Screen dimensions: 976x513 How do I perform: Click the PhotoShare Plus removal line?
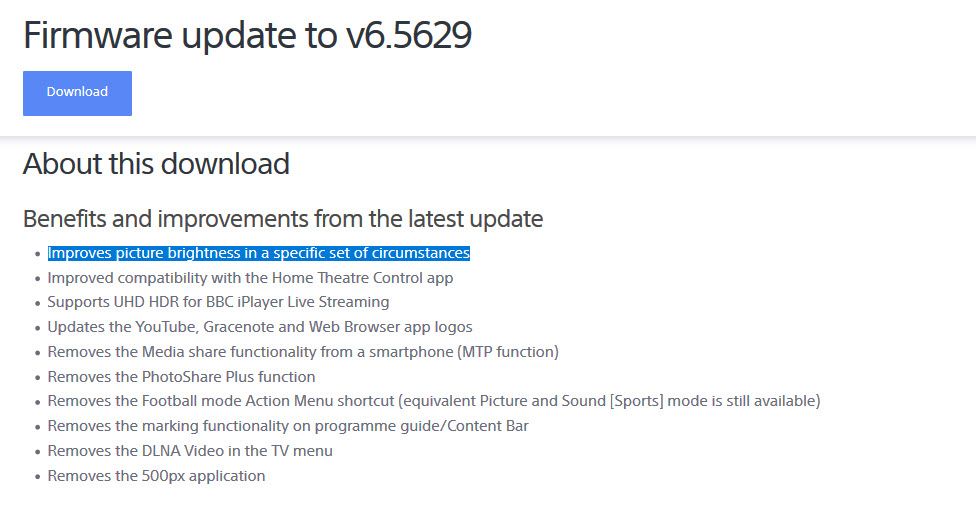pyautogui.click(x=181, y=377)
